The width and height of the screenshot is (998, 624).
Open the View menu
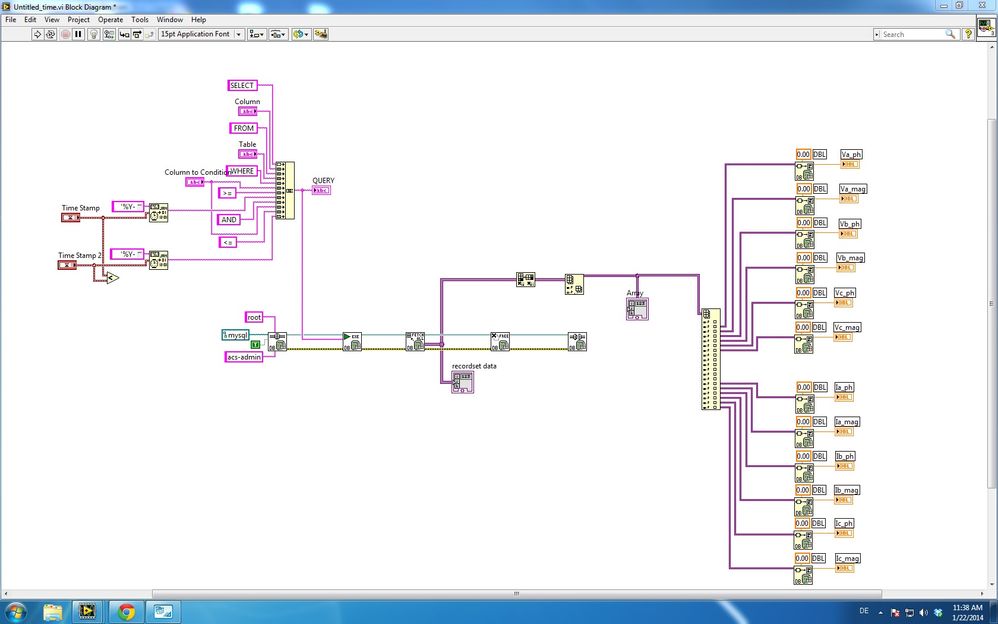pos(52,20)
